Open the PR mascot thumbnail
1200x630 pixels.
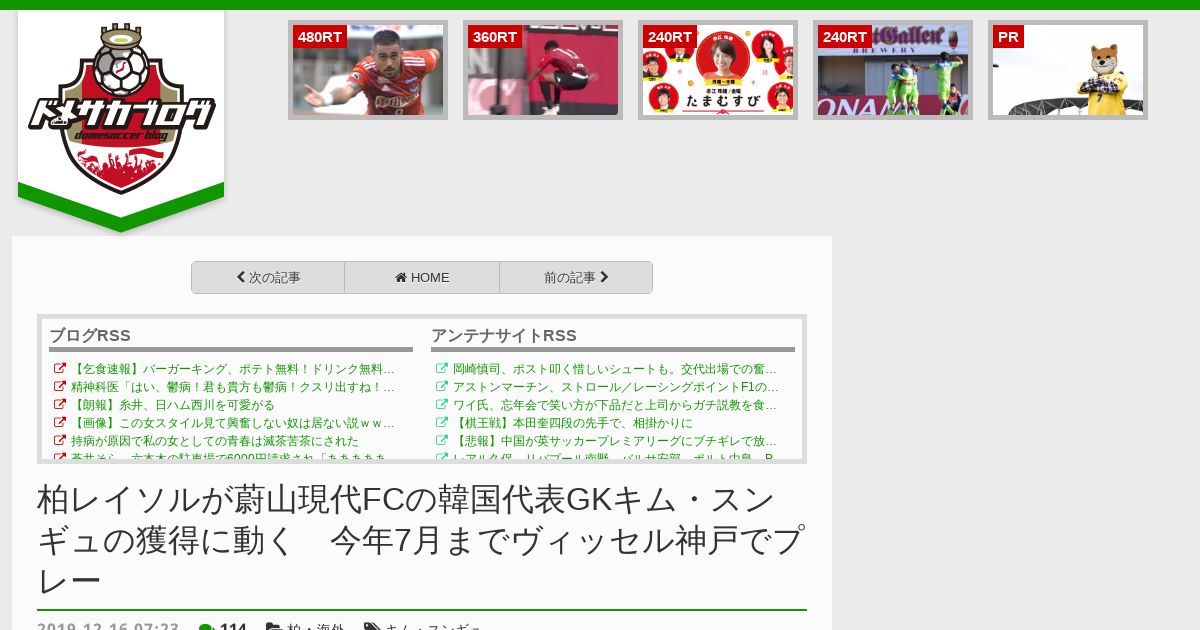(1068, 70)
